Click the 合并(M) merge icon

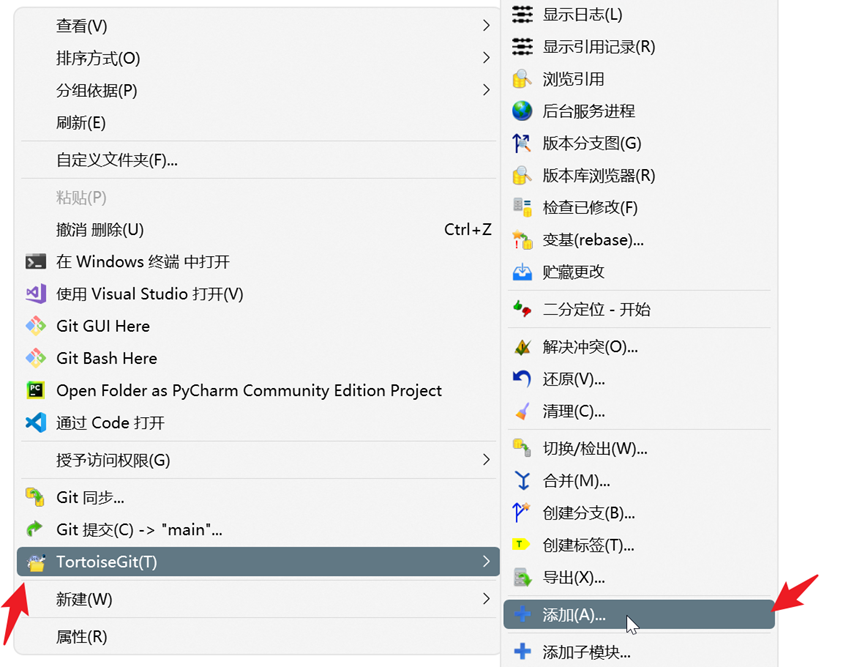[x=522, y=481]
